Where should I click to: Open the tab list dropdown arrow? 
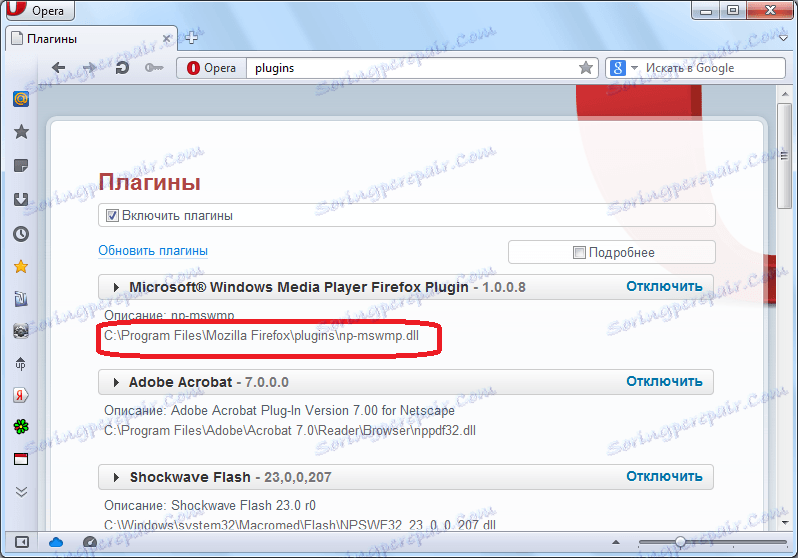pyautogui.click(x=783, y=38)
